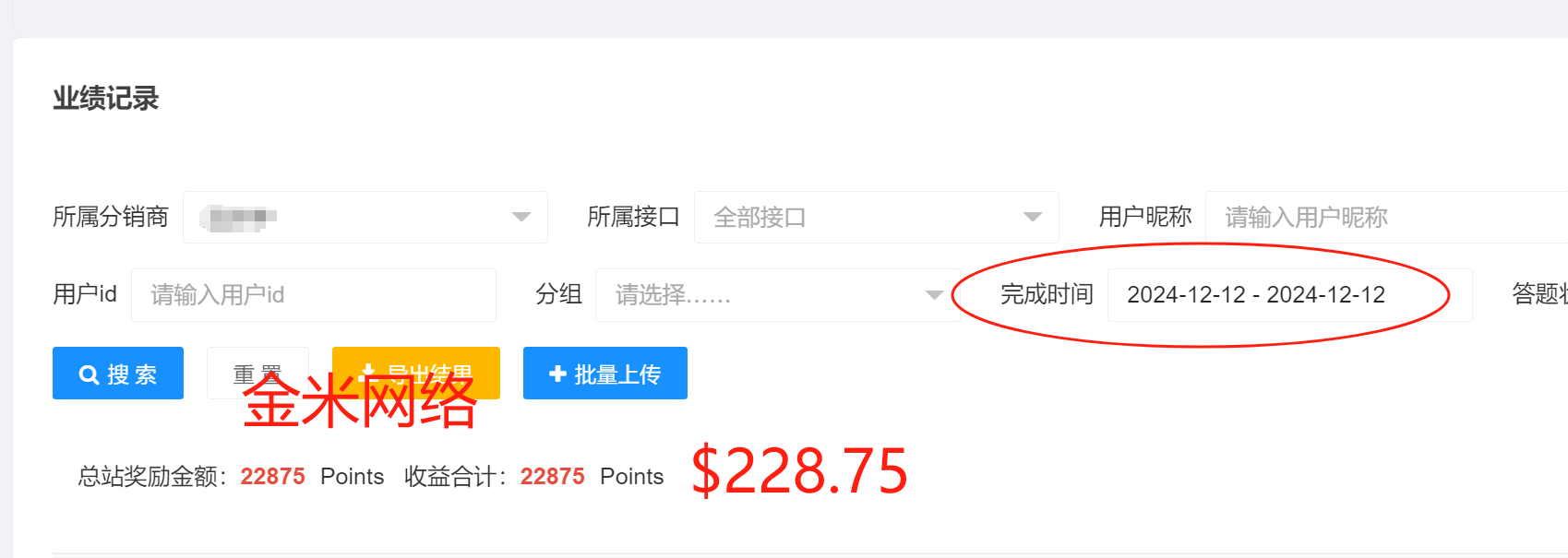Click the download icon on the 导出结果 button
1568x558 pixels.
tap(367, 373)
